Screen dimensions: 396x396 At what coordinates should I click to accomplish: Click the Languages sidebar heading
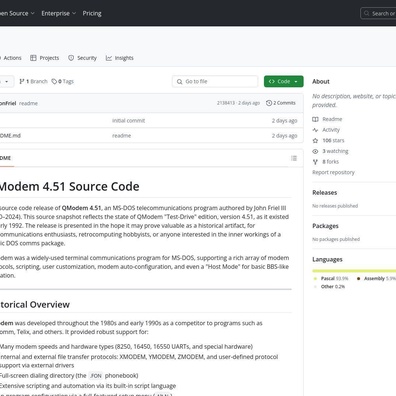[327, 259]
